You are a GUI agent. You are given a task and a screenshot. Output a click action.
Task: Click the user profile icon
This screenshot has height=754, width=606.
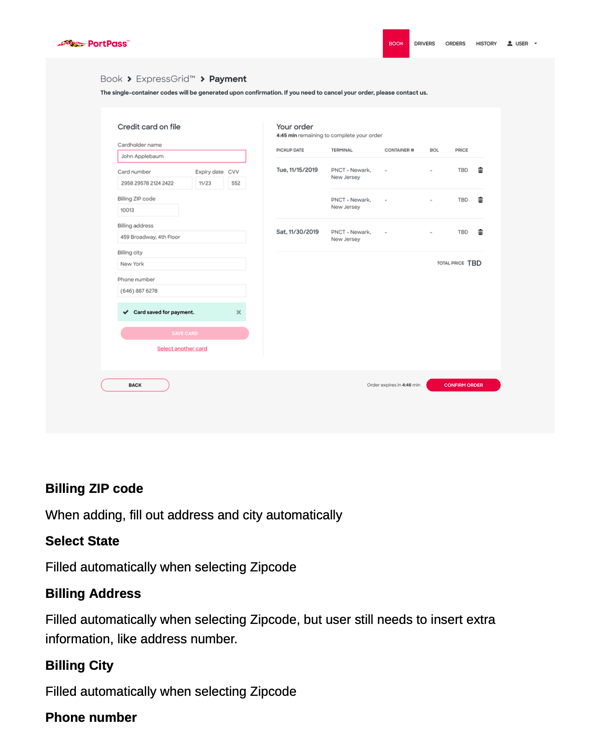click(x=510, y=44)
